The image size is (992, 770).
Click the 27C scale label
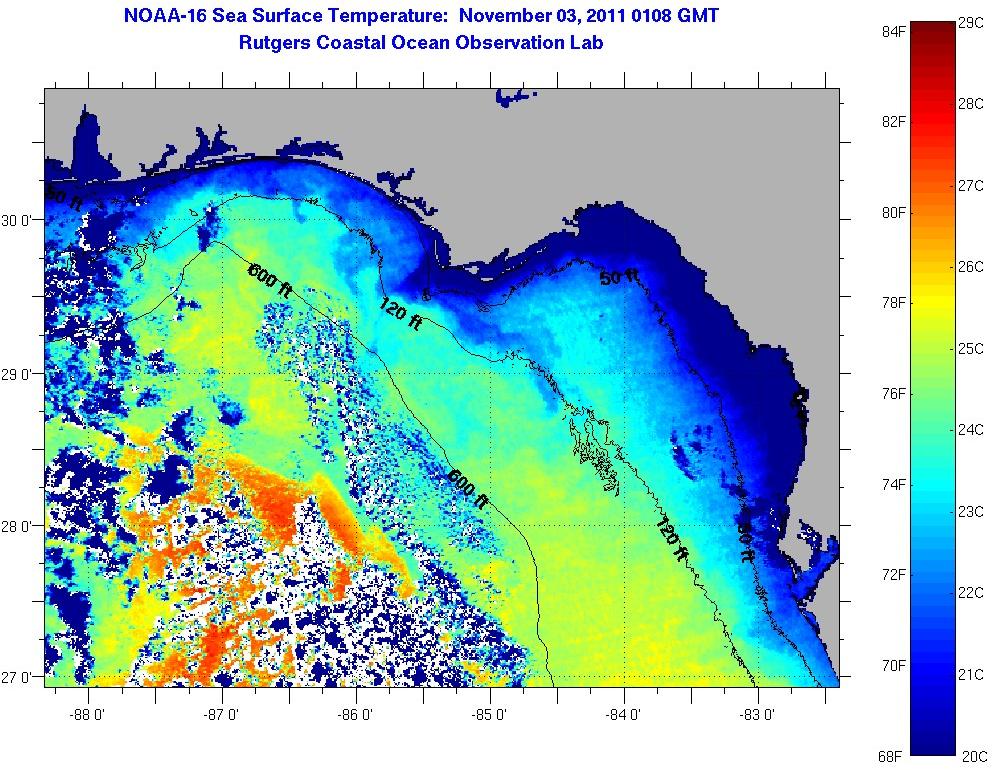pos(971,185)
